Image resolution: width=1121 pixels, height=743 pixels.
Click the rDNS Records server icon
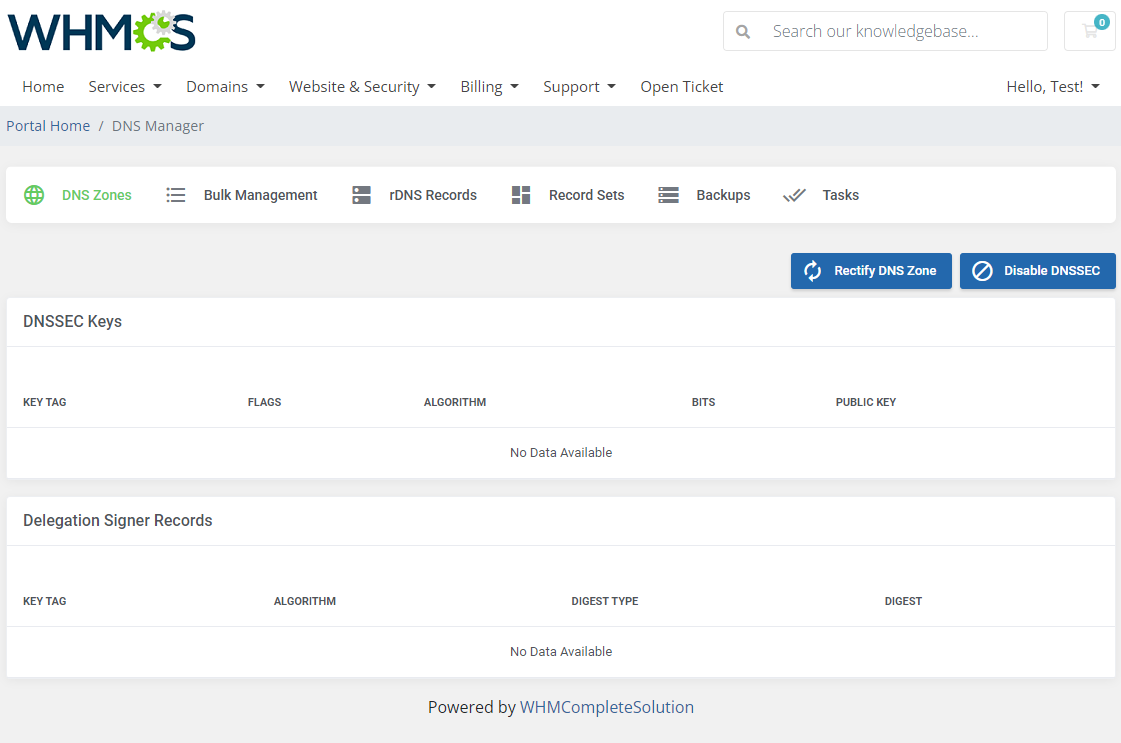pos(362,195)
